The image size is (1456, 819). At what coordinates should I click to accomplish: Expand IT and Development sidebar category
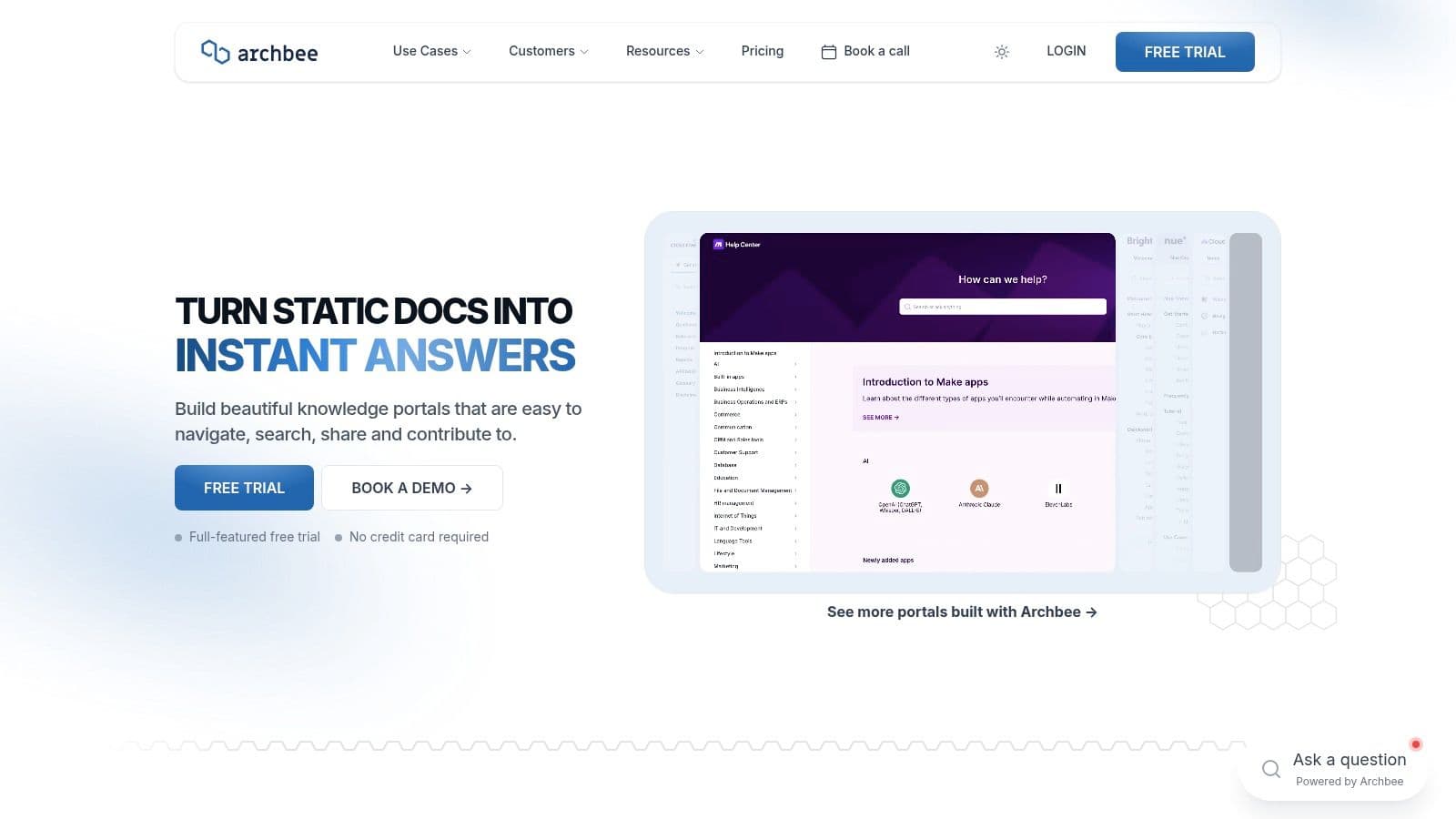(755, 528)
